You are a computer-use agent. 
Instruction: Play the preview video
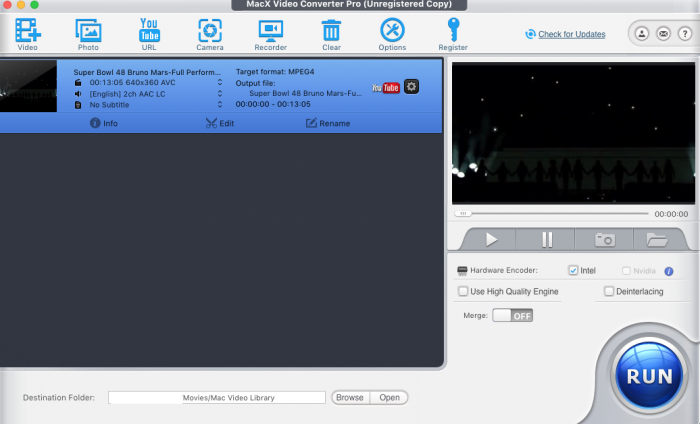pyautogui.click(x=491, y=240)
